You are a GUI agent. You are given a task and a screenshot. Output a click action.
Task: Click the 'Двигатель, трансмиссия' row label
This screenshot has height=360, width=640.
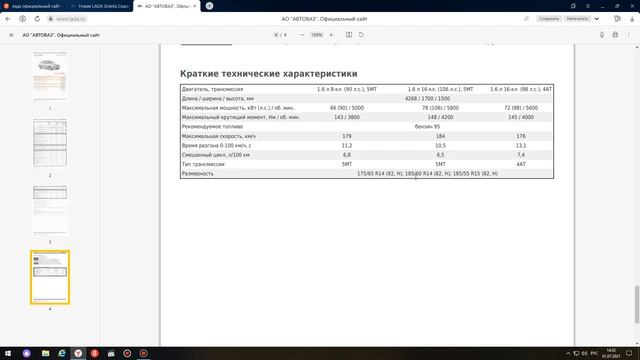tap(212, 89)
